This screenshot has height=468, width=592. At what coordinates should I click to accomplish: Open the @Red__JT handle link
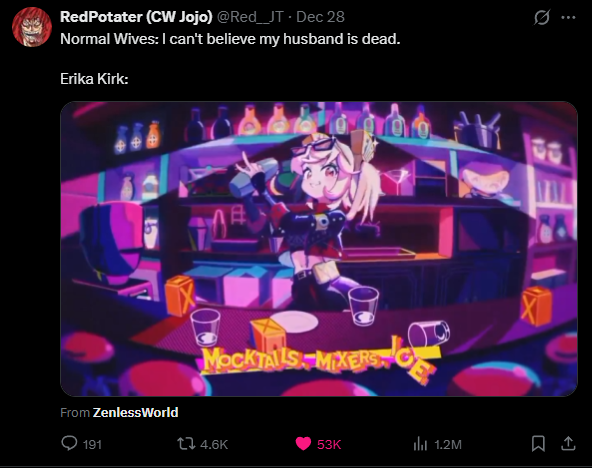[250, 17]
